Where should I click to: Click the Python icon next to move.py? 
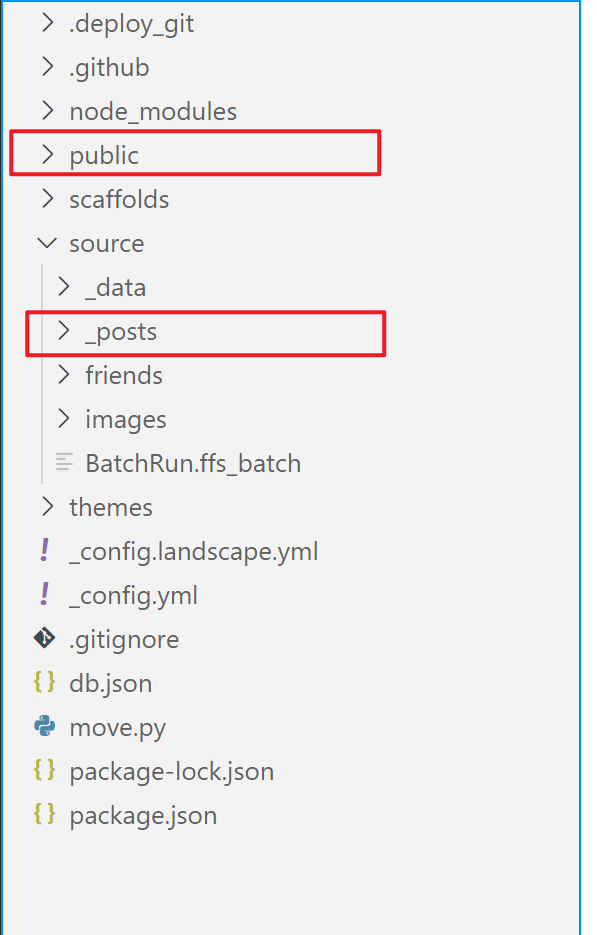point(45,726)
